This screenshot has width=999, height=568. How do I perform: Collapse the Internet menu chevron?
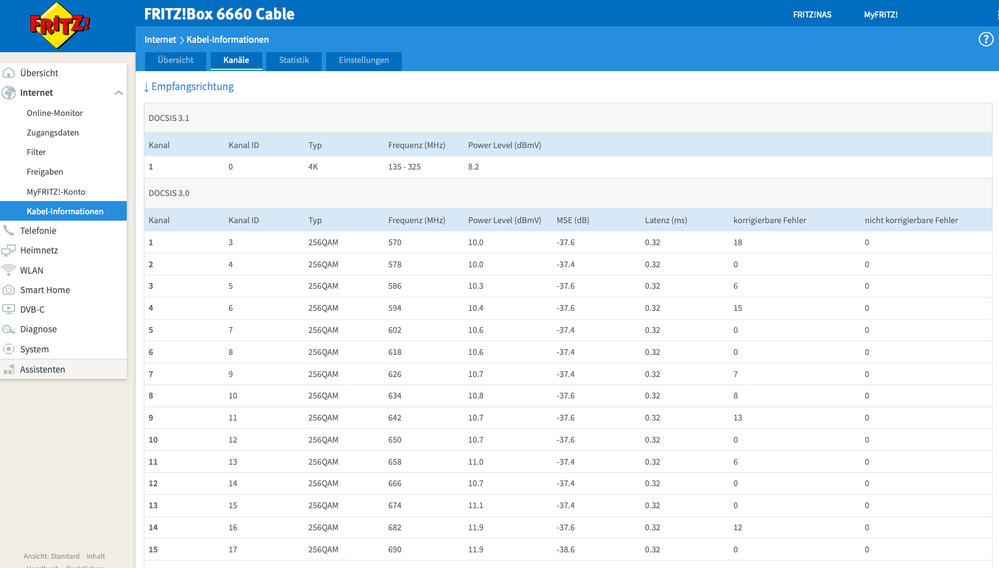coord(119,93)
